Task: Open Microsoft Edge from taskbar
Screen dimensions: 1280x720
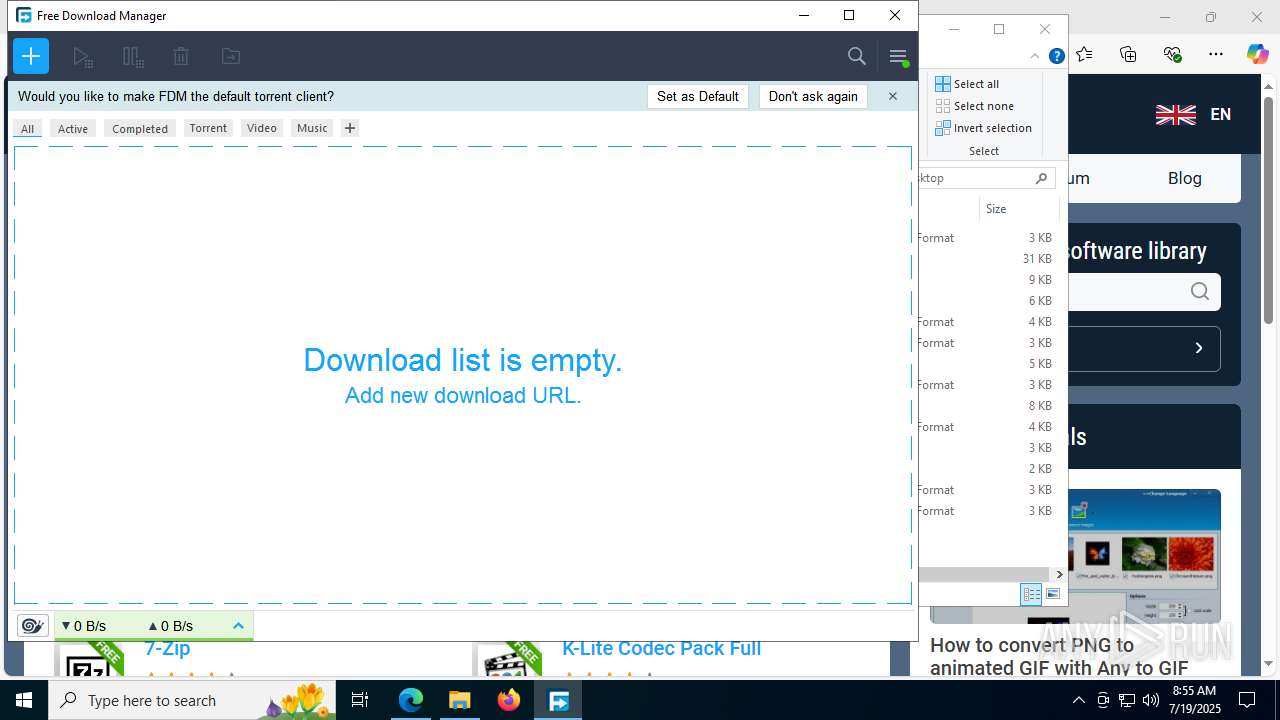Action: [x=411, y=700]
